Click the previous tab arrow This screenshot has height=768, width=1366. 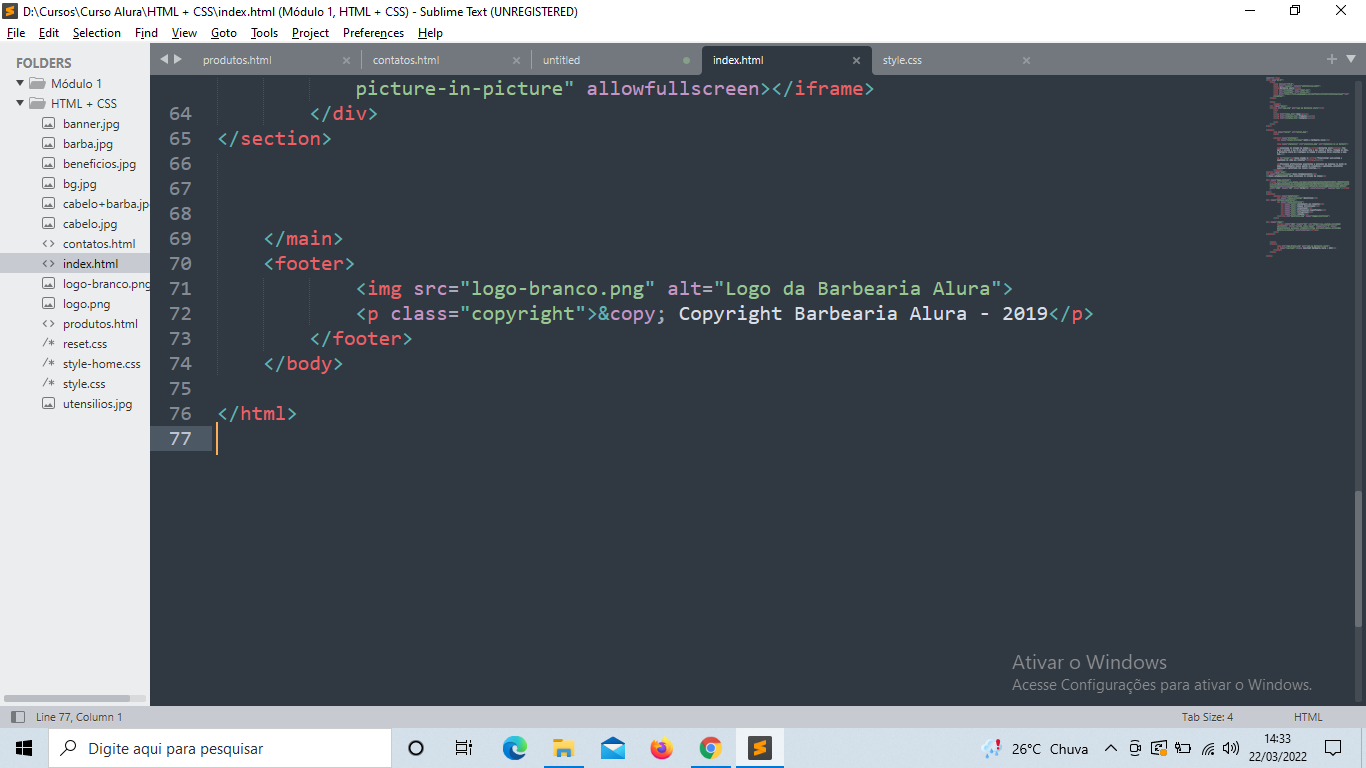pyautogui.click(x=164, y=59)
